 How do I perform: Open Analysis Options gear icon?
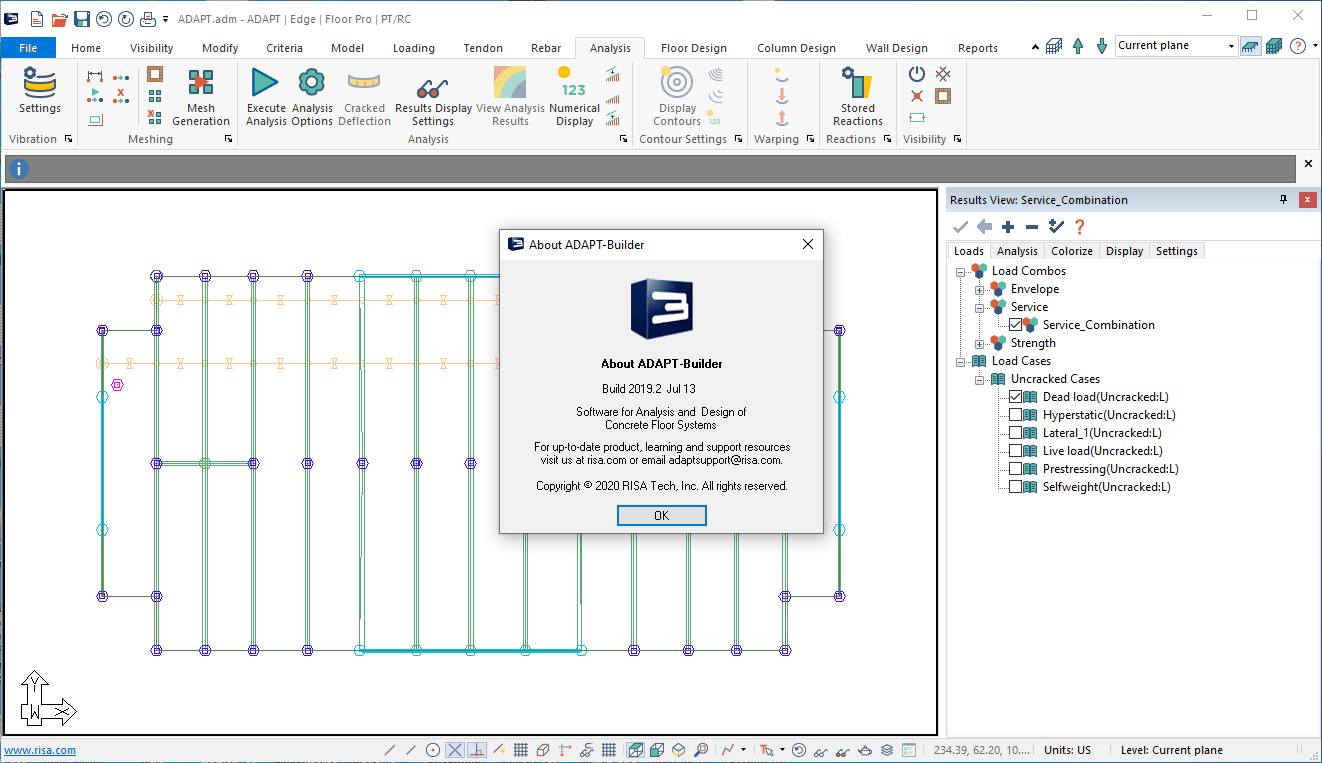312,83
